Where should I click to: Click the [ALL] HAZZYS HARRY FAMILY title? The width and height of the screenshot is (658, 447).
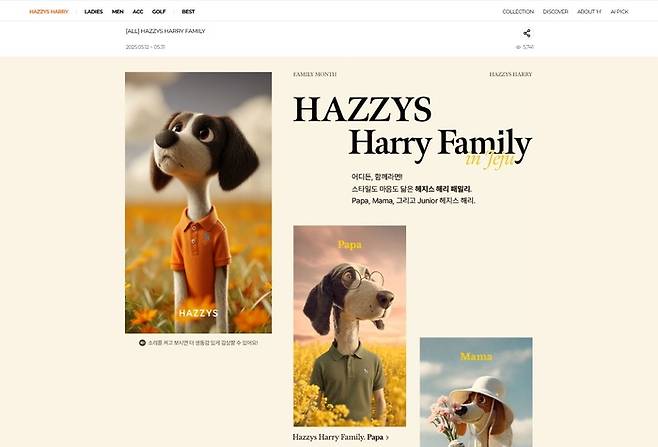(x=165, y=31)
